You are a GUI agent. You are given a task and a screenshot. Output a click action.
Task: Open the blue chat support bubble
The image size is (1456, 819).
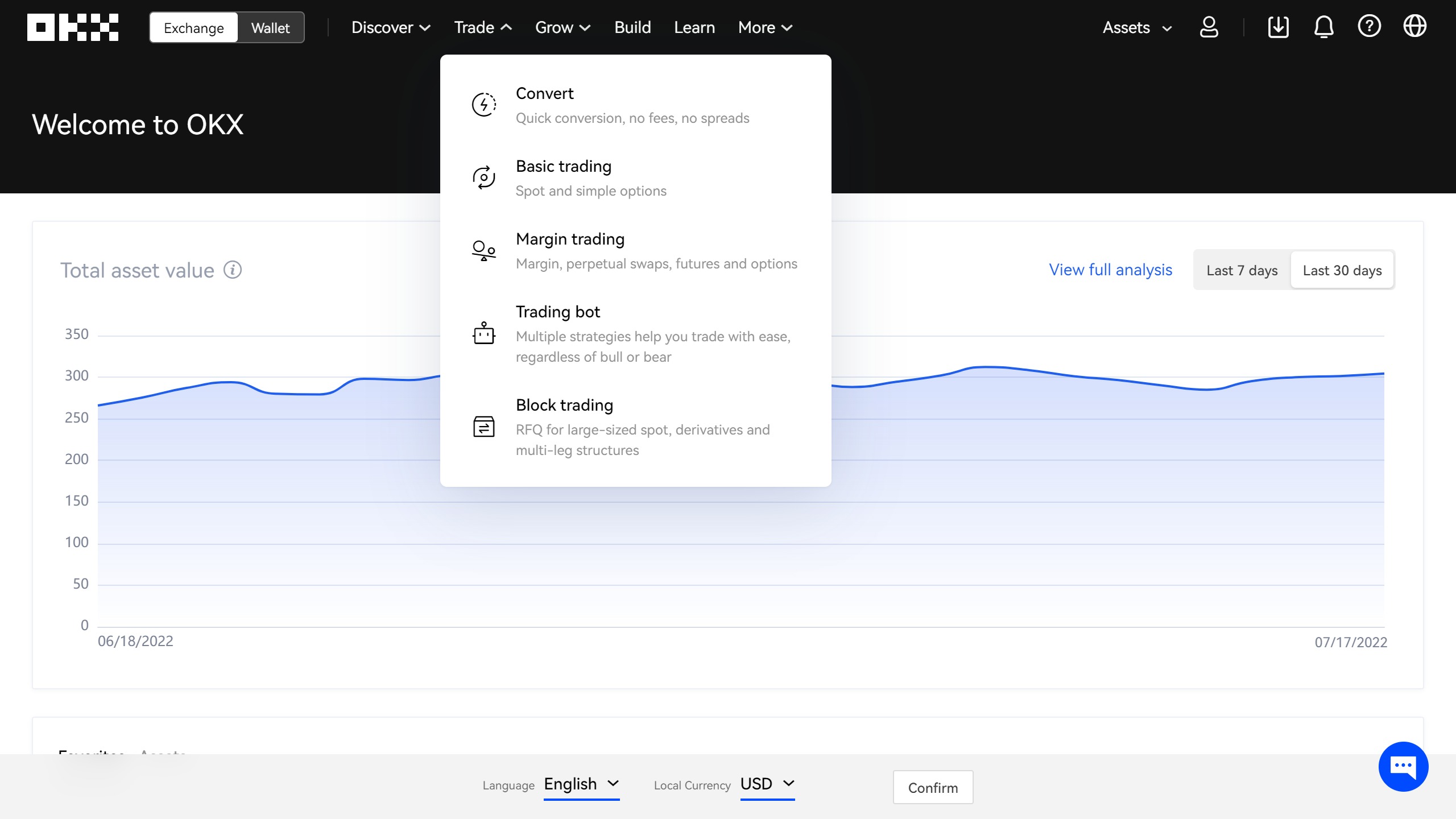click(1403, 766)
